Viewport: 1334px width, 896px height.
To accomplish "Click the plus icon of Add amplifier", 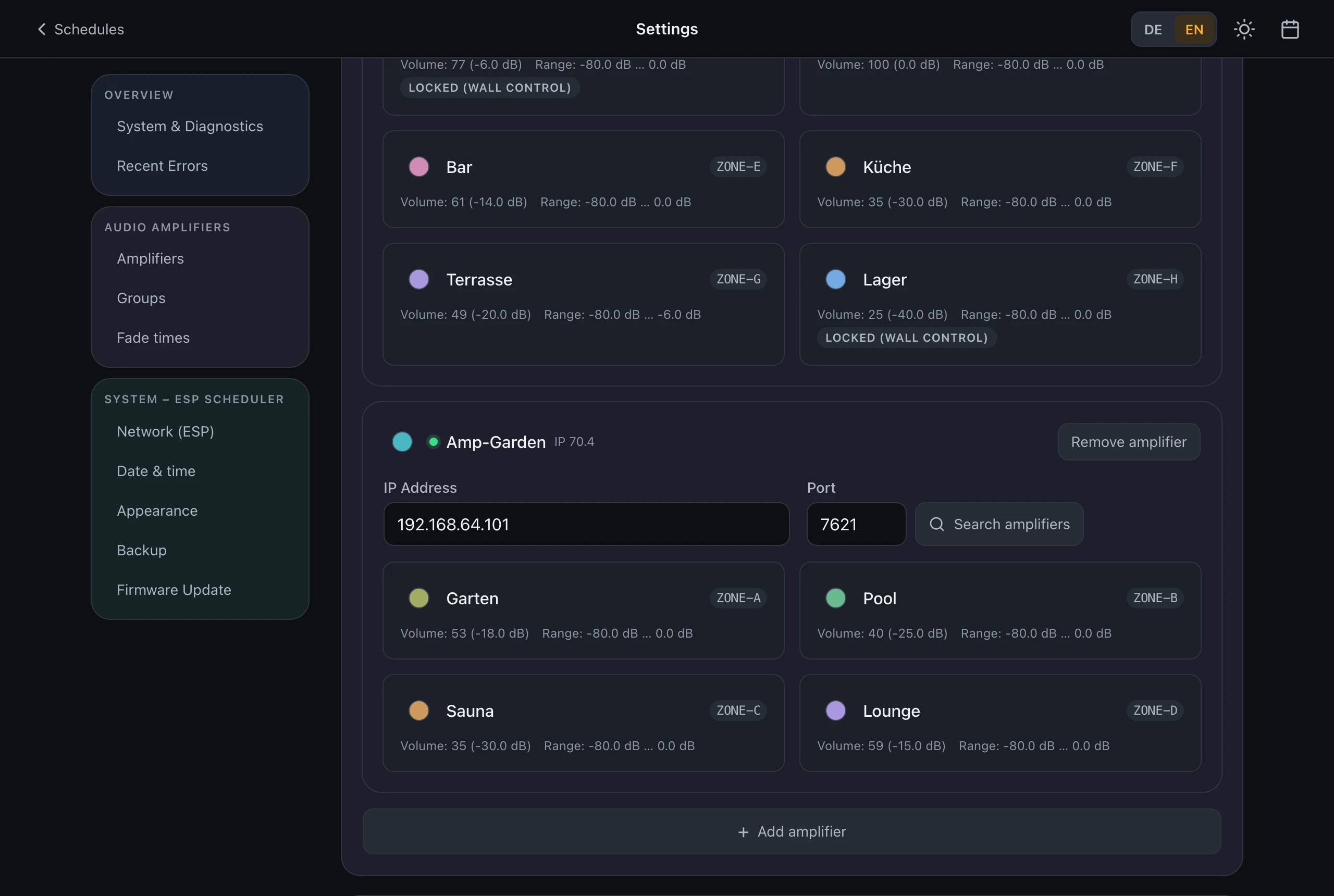I will click(743, 832).
